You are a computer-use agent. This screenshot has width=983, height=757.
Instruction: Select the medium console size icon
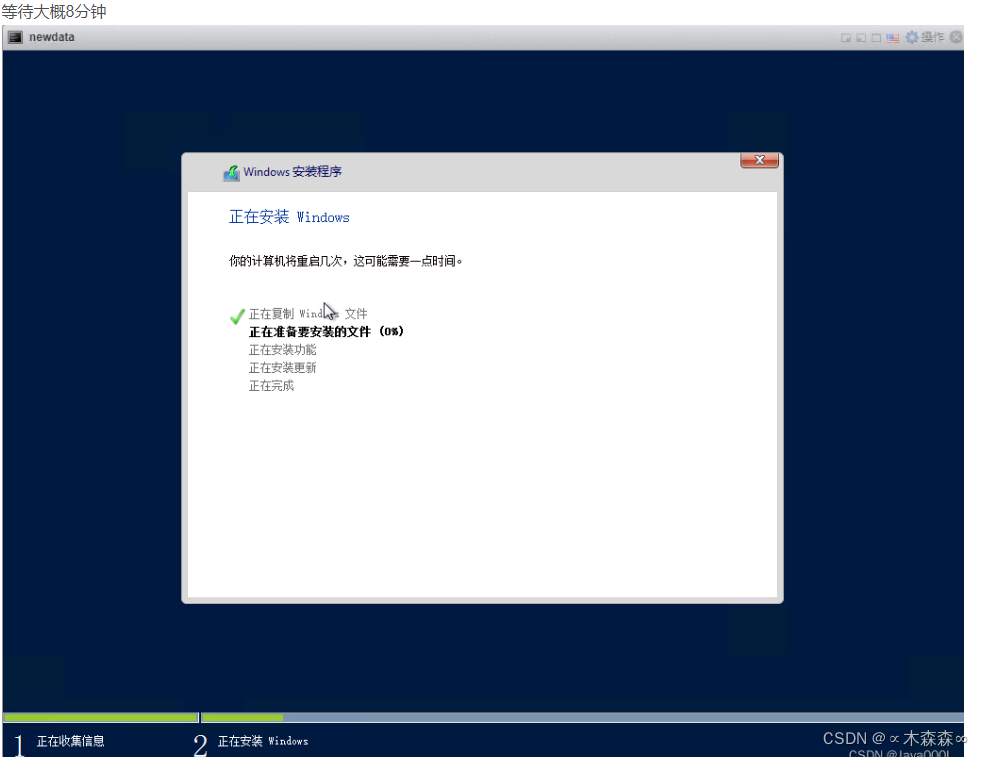pyautogui.click(x=861, y=38)
